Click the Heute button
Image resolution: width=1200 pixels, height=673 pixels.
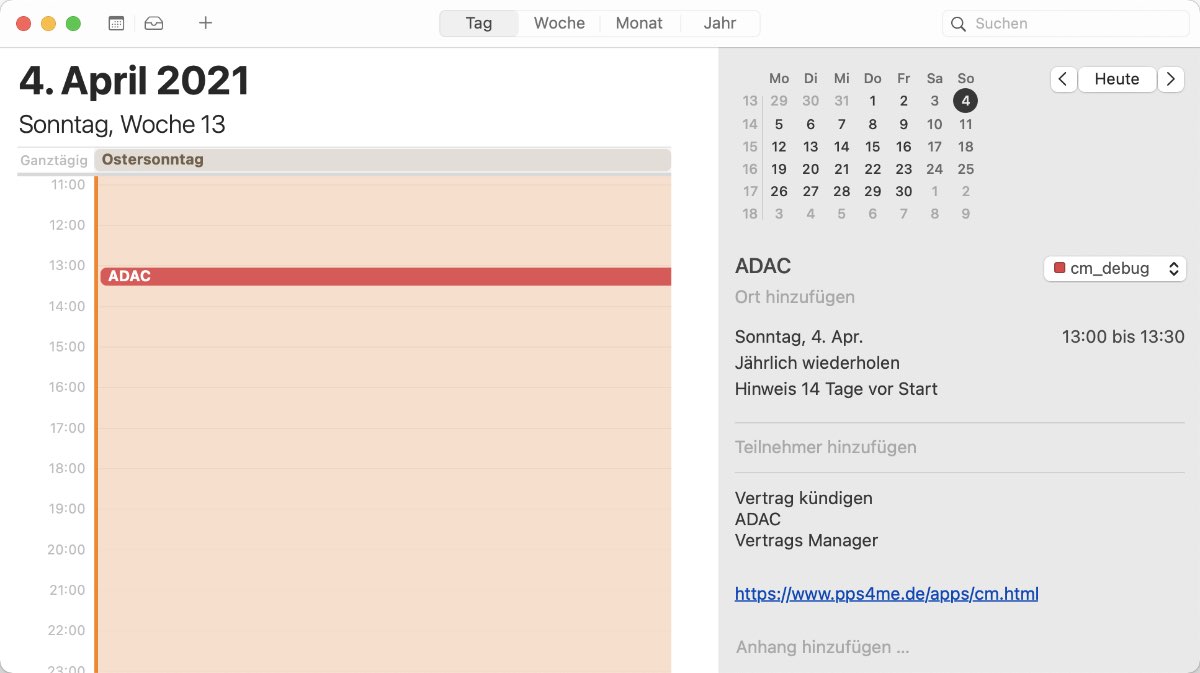tap(1117, 80)
